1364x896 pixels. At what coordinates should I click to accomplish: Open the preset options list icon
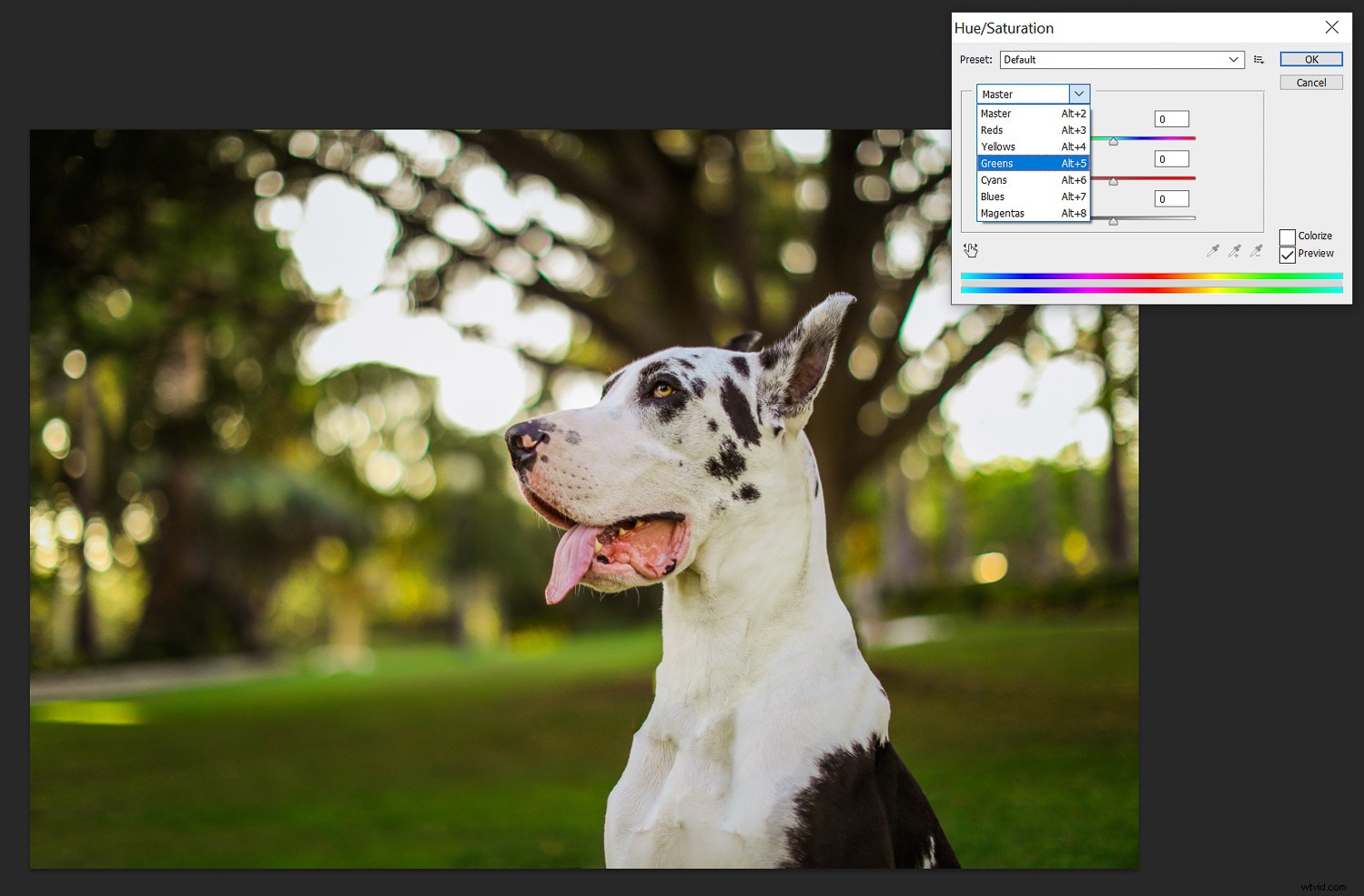[x=1258, y=59]
